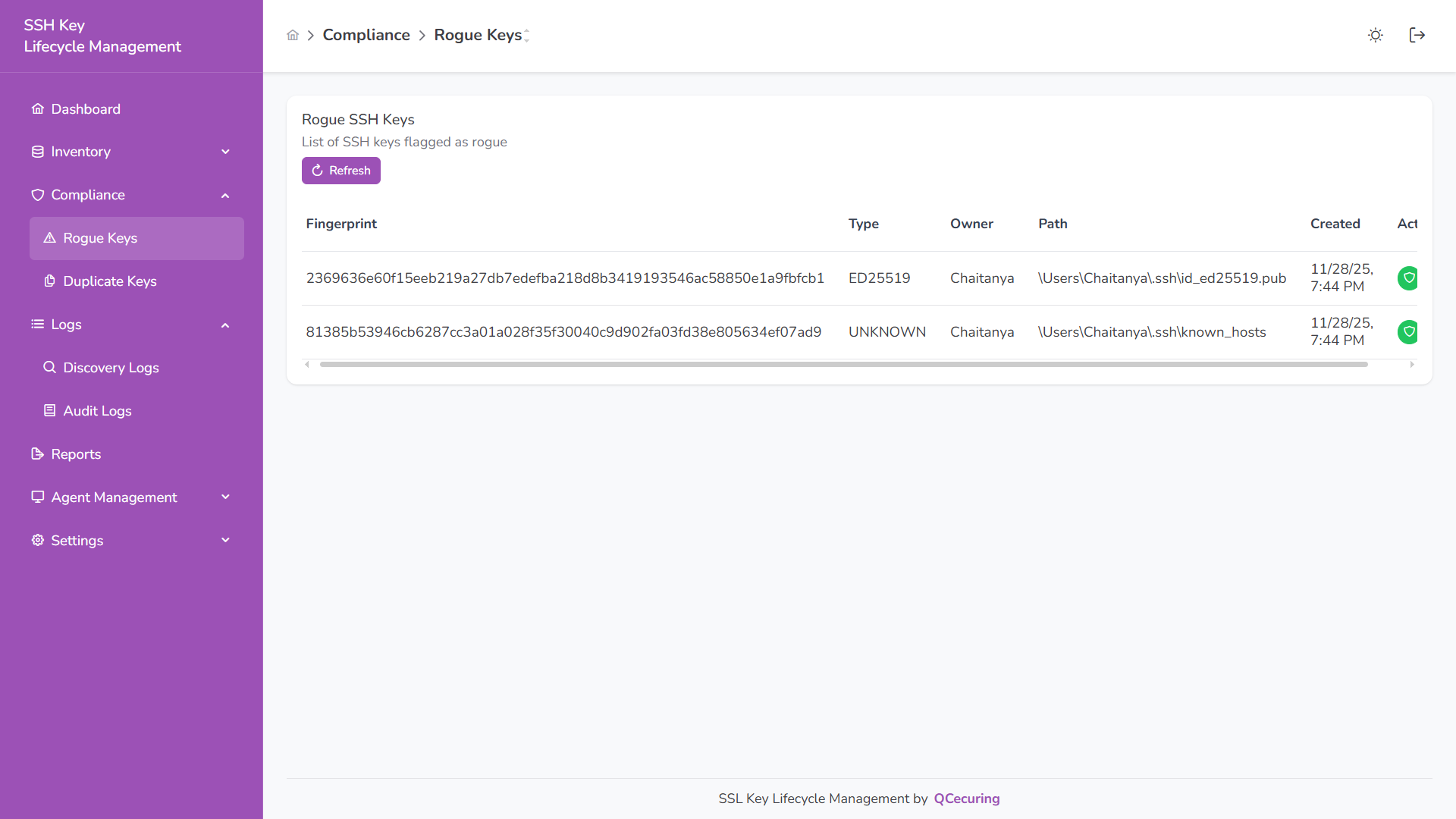Open Discovery Logs via its magnifier icon
Screen dimensions: 1456x819
tap(49, 367)
